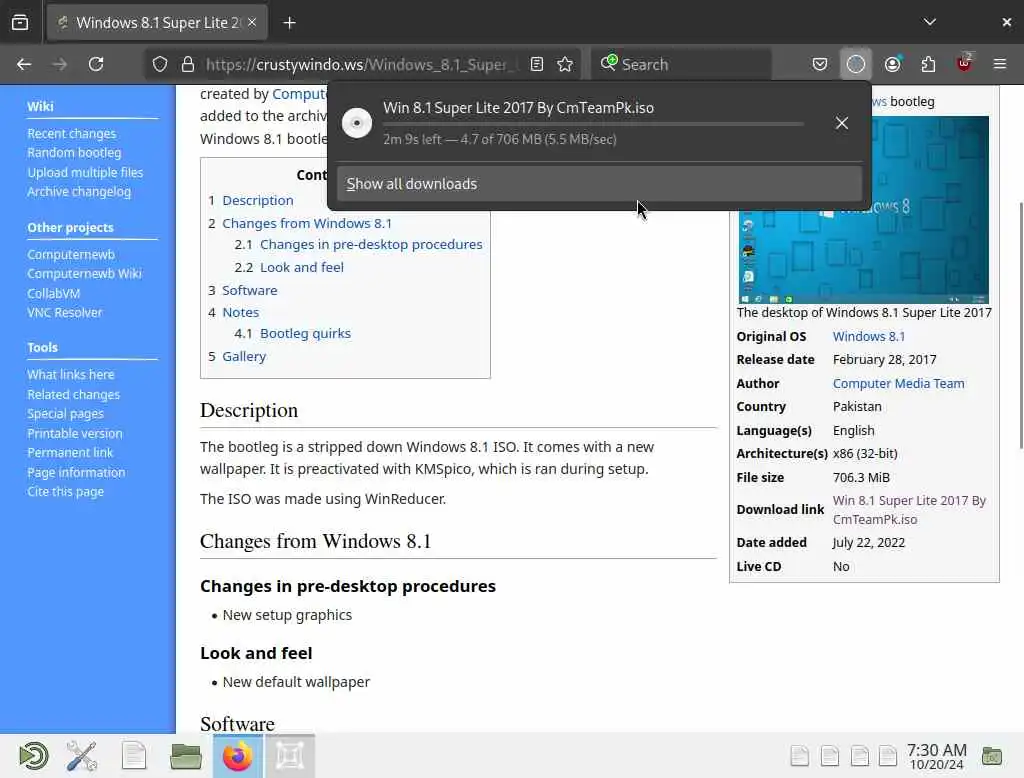Open the text document icon in taskbar
Viewport: 1024px width, 778px height.
click(x=134, y=756)
